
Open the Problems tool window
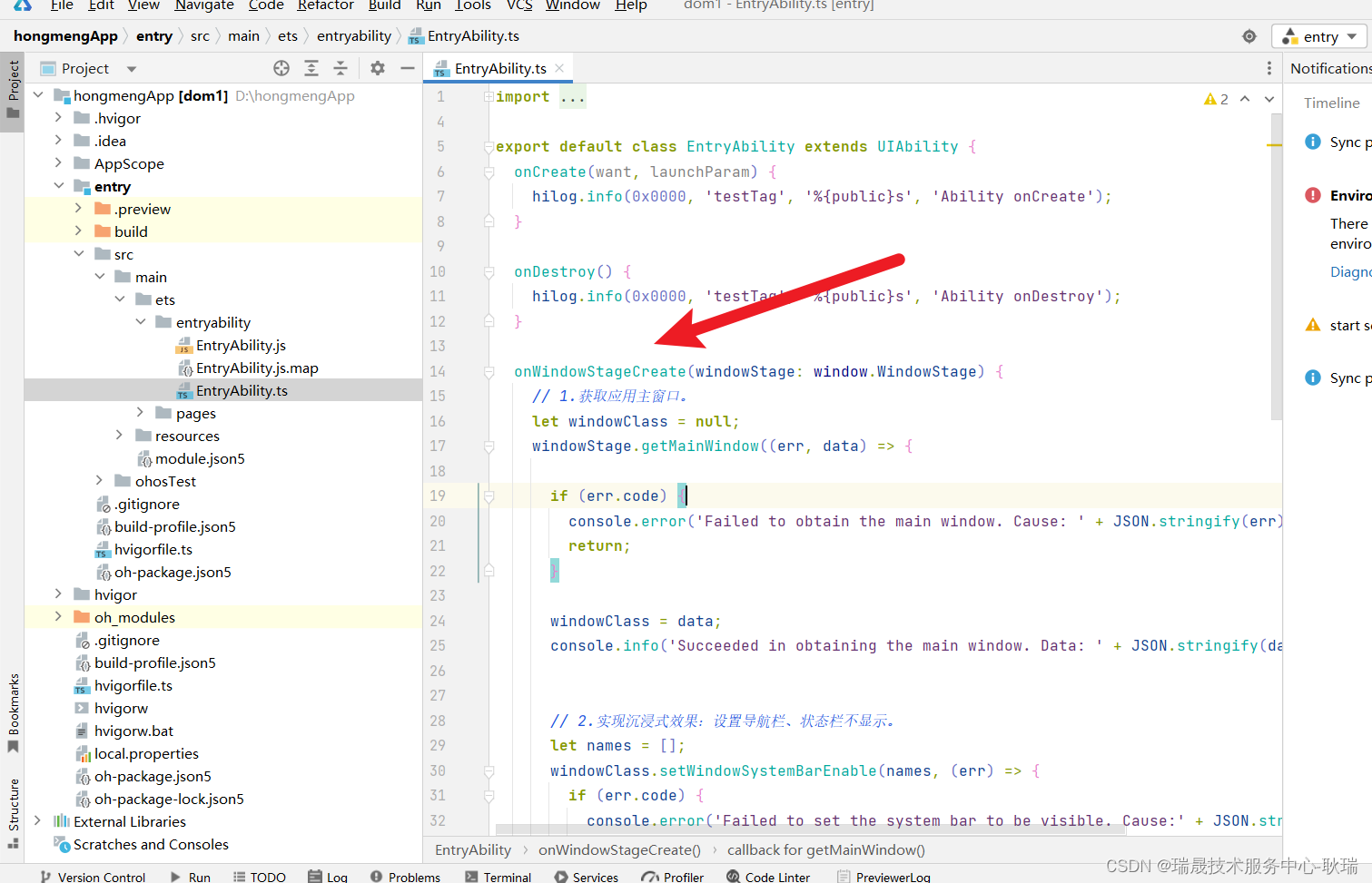click(x=405, y=877)
